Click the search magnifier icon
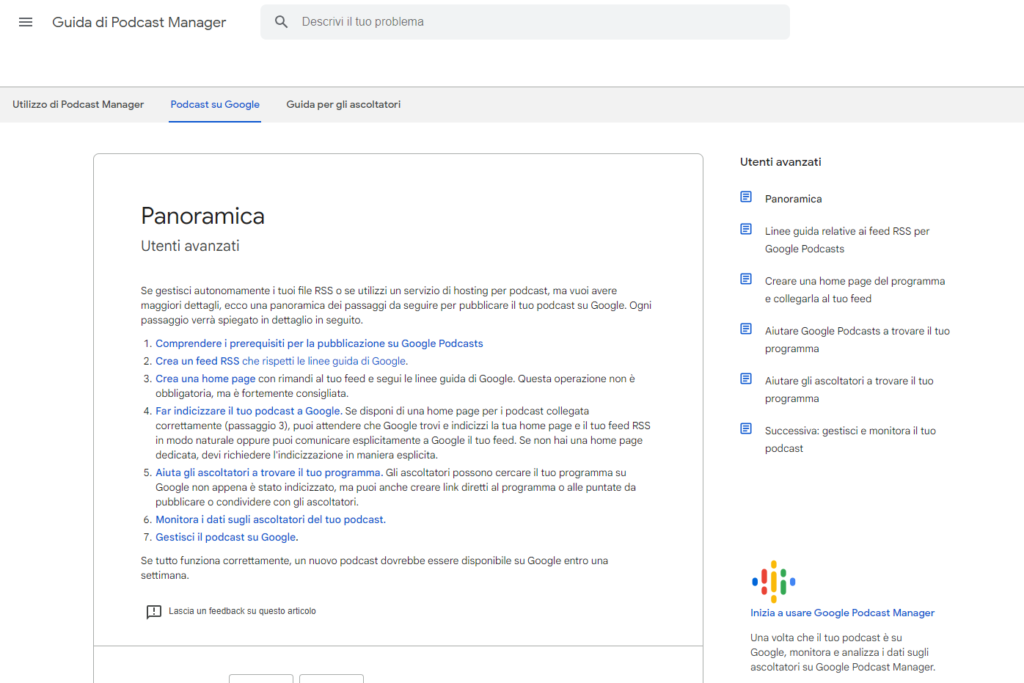 tap(281, 22)
